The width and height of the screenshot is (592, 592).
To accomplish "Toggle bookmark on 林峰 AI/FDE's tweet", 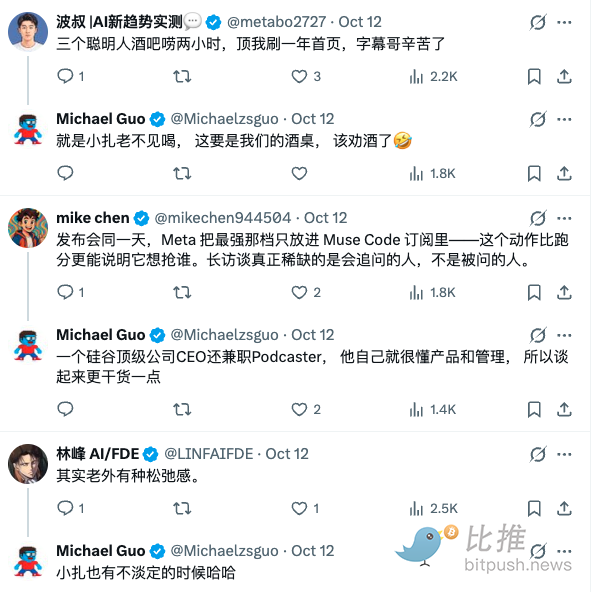I will 534,508.
